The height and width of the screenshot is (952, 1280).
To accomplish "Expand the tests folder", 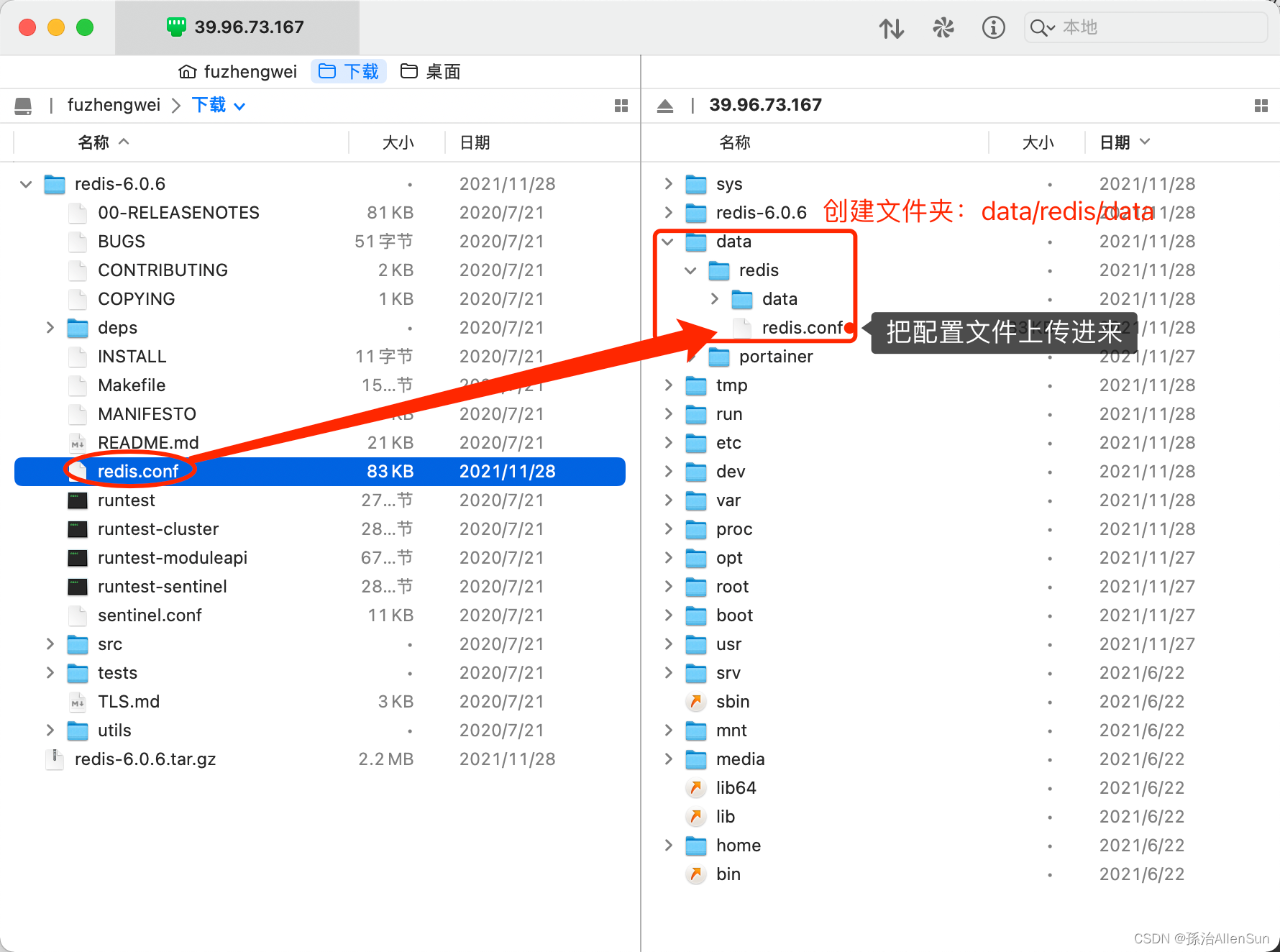I will pyautogui.click(x=50, y=673).
